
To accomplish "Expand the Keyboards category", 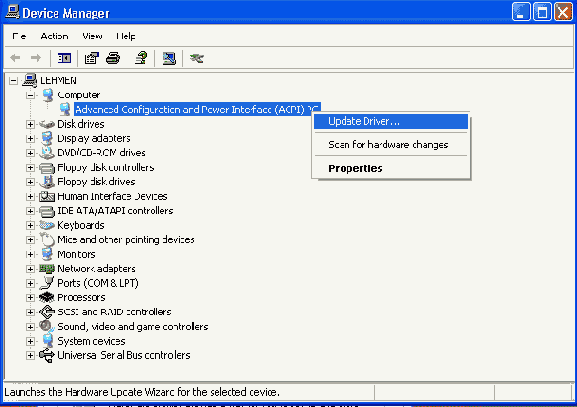I will pyautogui.click(x=31, y=225).
